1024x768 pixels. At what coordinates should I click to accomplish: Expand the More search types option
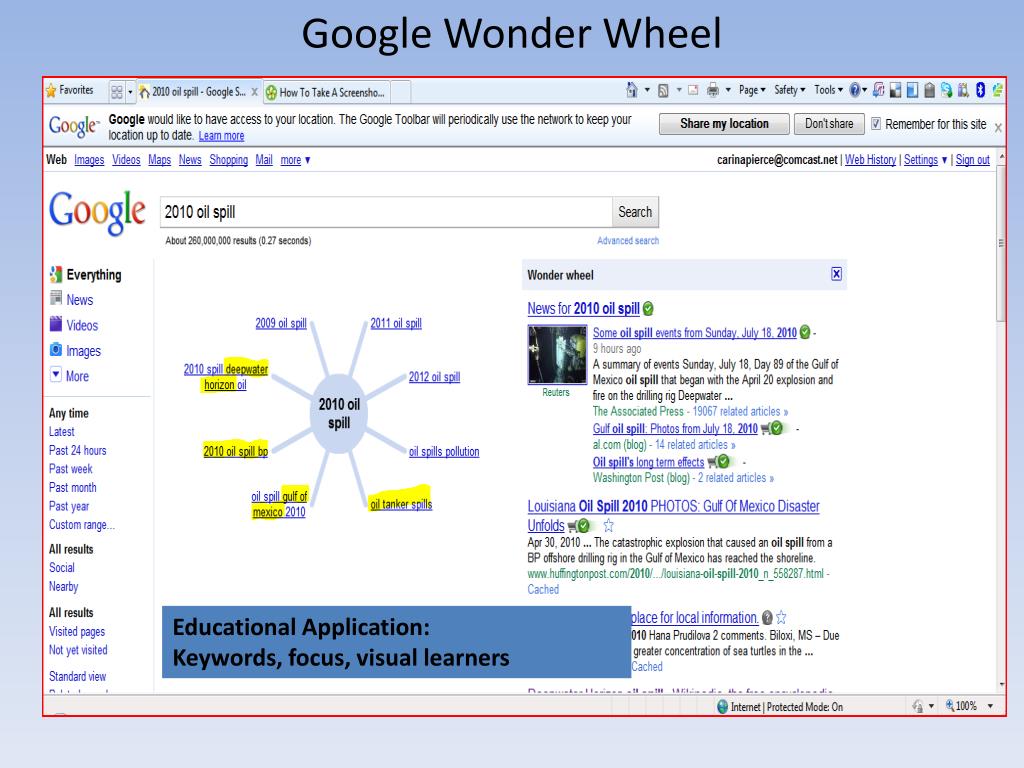point(70,376)
